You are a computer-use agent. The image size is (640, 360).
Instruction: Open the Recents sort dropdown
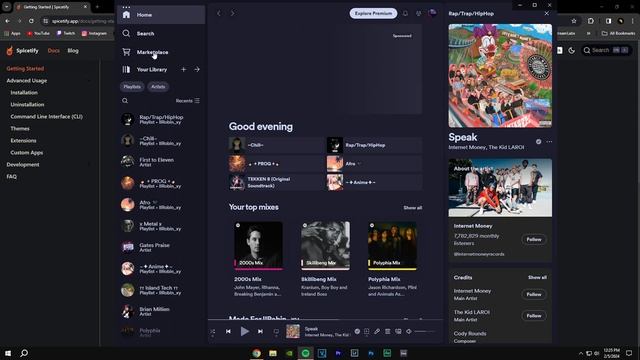pyautogui.click(x=187, y=101)
